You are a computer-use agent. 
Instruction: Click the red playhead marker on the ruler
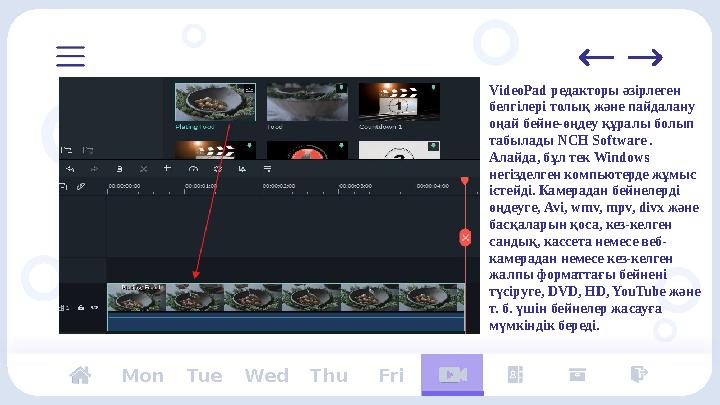click(465, 180)
